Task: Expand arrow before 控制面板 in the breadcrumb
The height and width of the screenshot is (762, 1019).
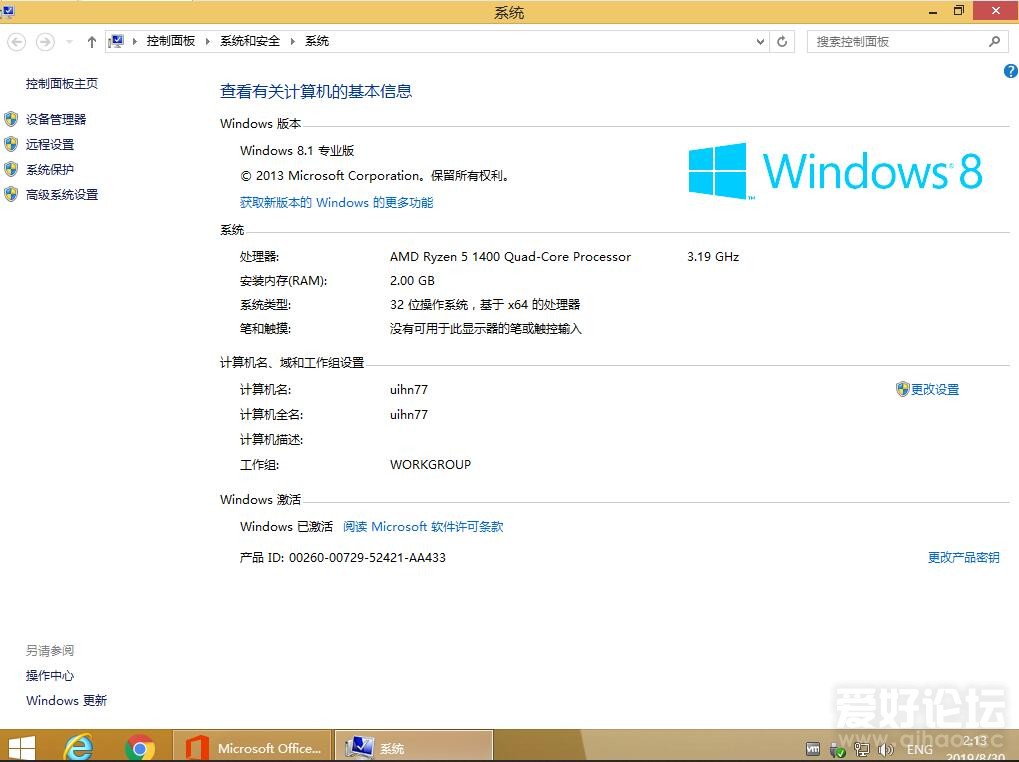Action: tap(135, 42)
